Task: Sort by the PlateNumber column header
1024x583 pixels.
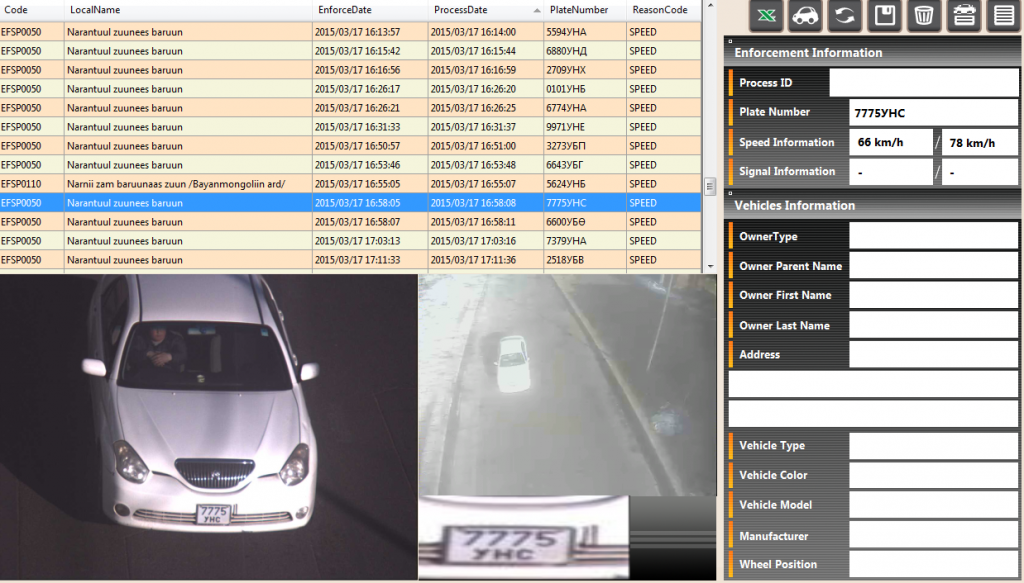Action: coord(579,9)
